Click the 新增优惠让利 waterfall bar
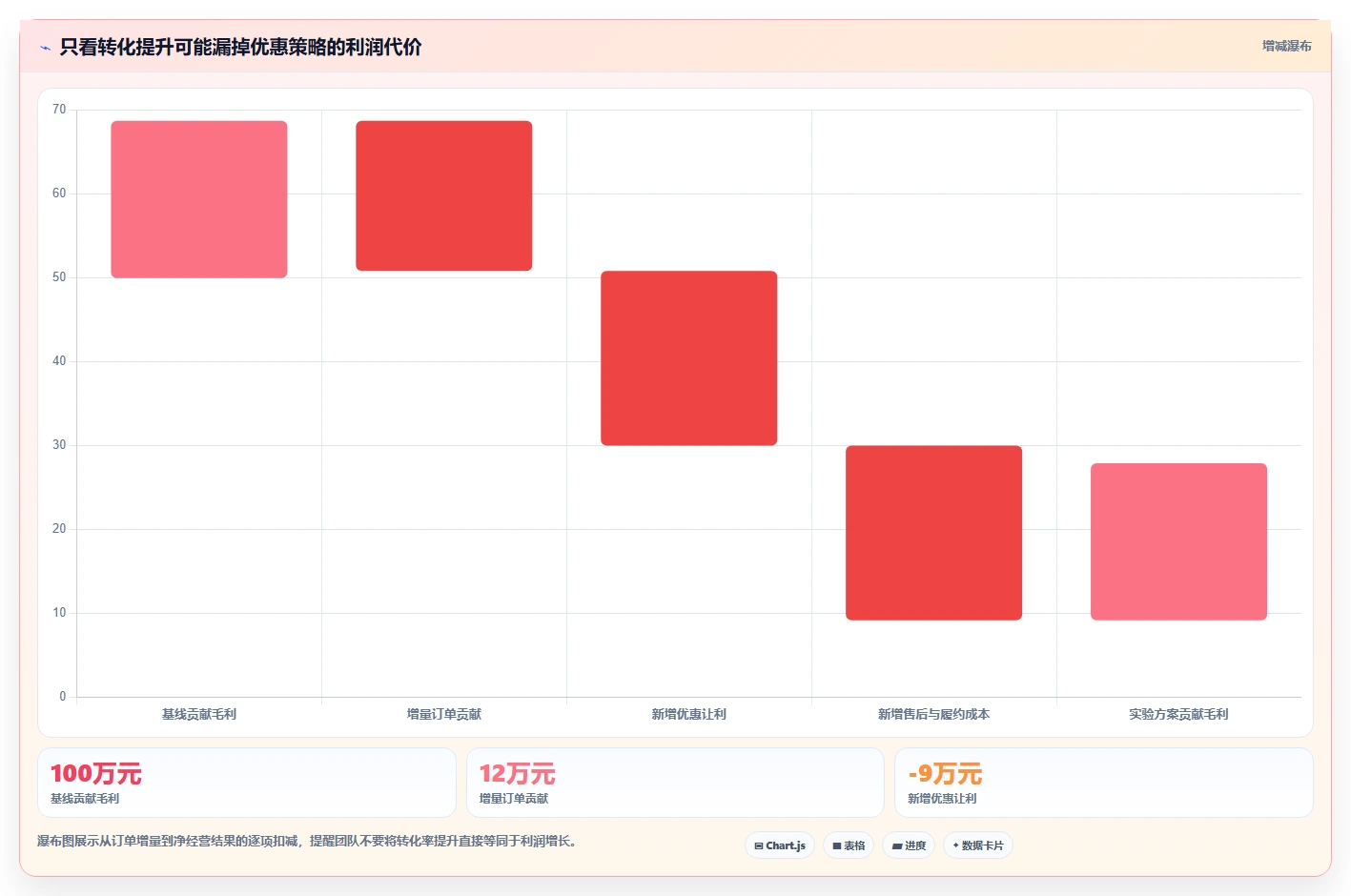Viewport: 1351px width, 896px height. (689, 358)
